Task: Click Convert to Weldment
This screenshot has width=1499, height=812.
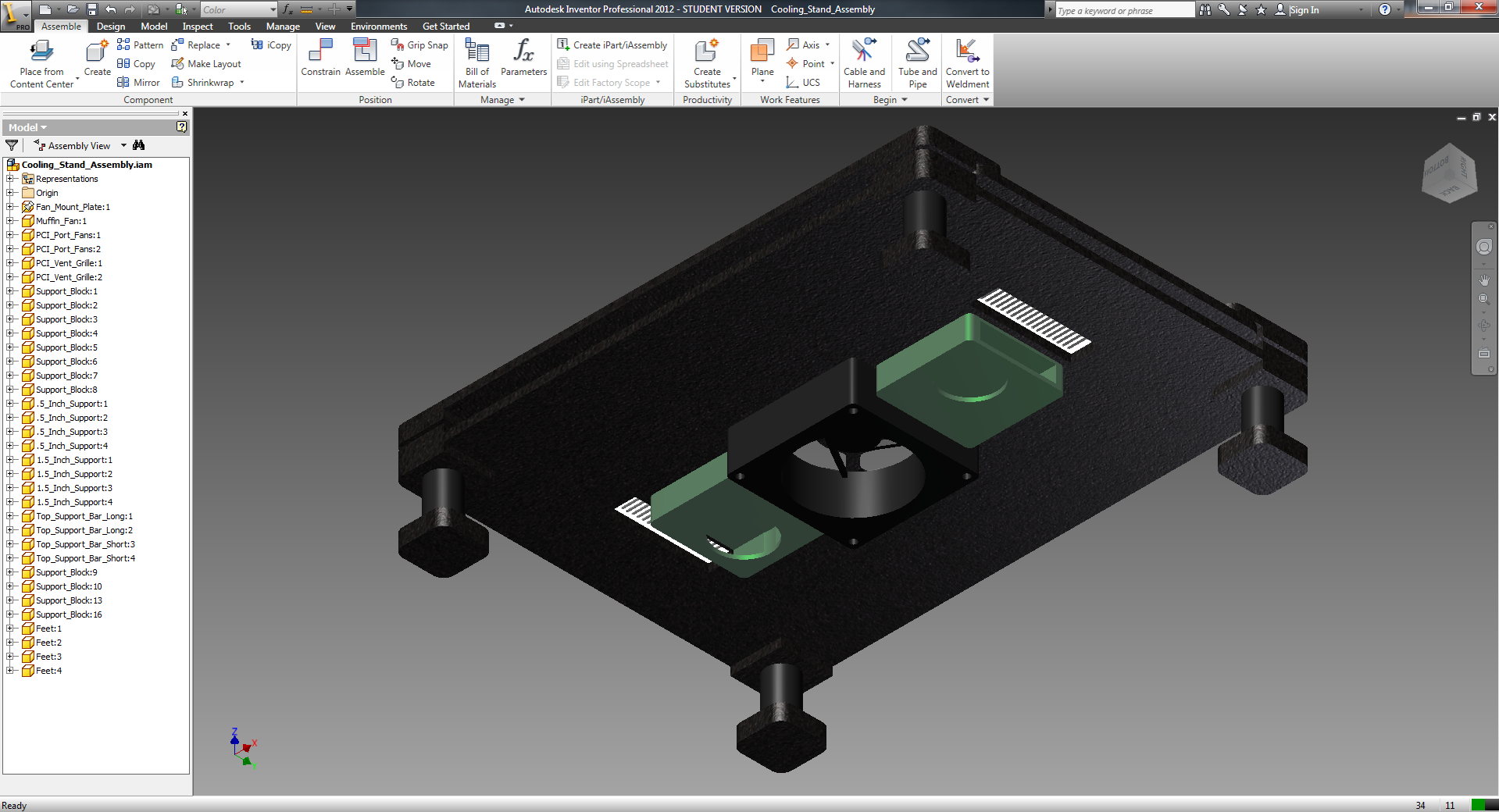Action: pos(967,62)
